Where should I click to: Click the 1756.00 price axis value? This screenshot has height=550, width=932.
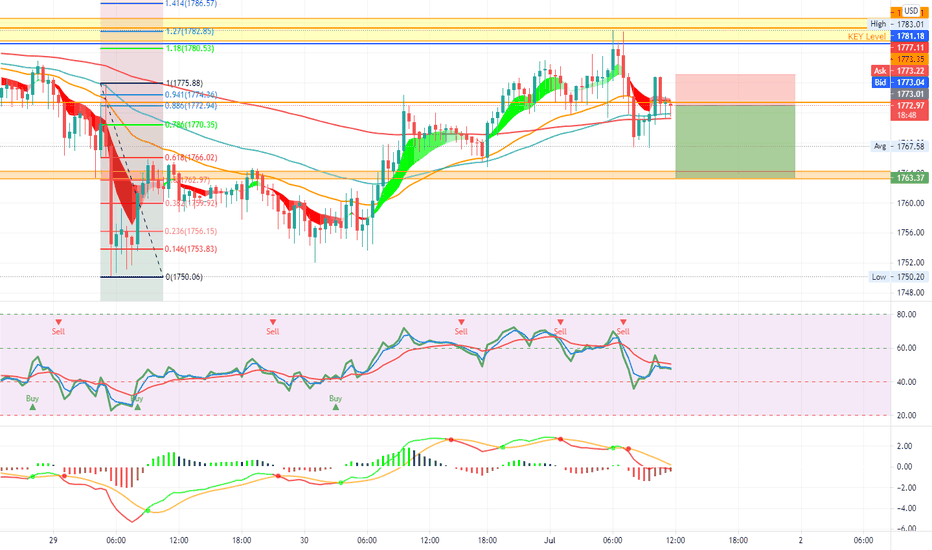911,233
